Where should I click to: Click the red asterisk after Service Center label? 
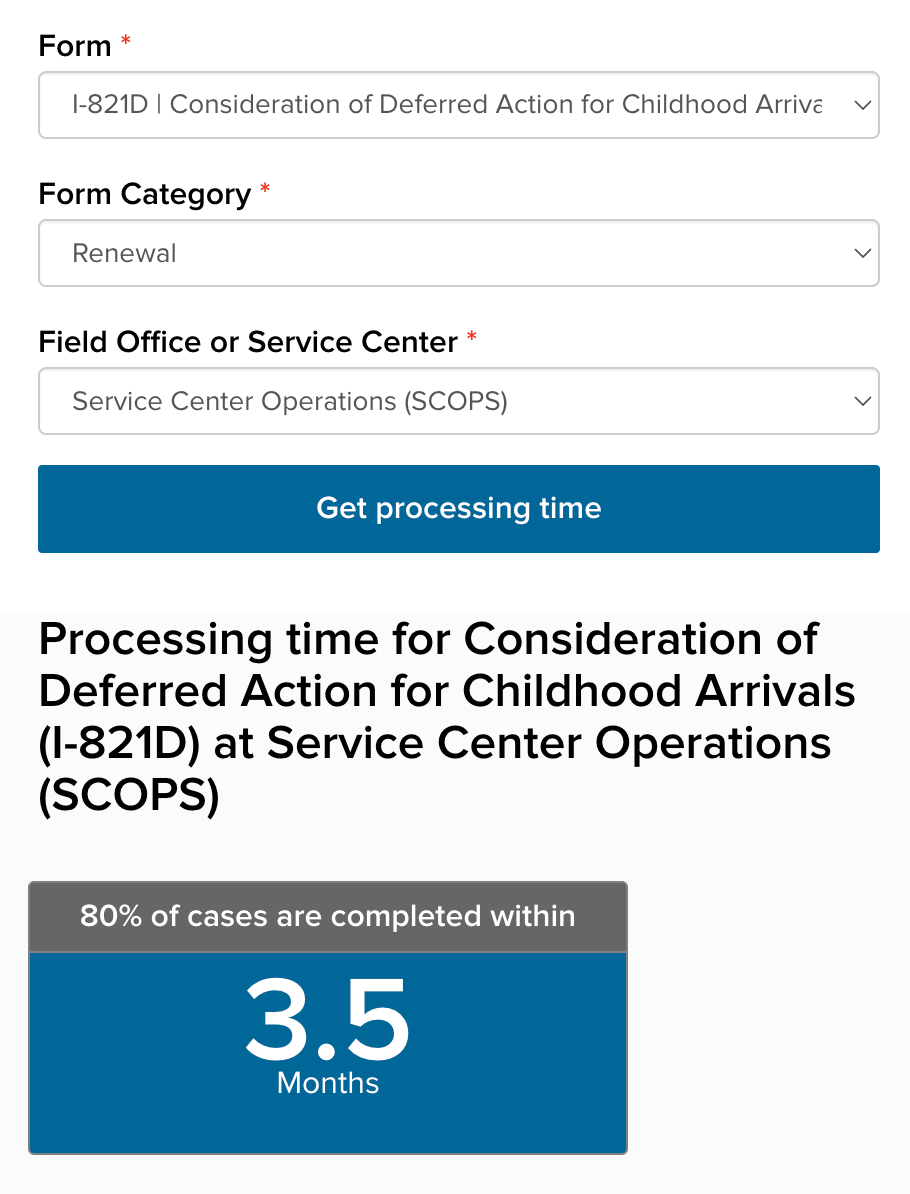(x=472, y=338)
